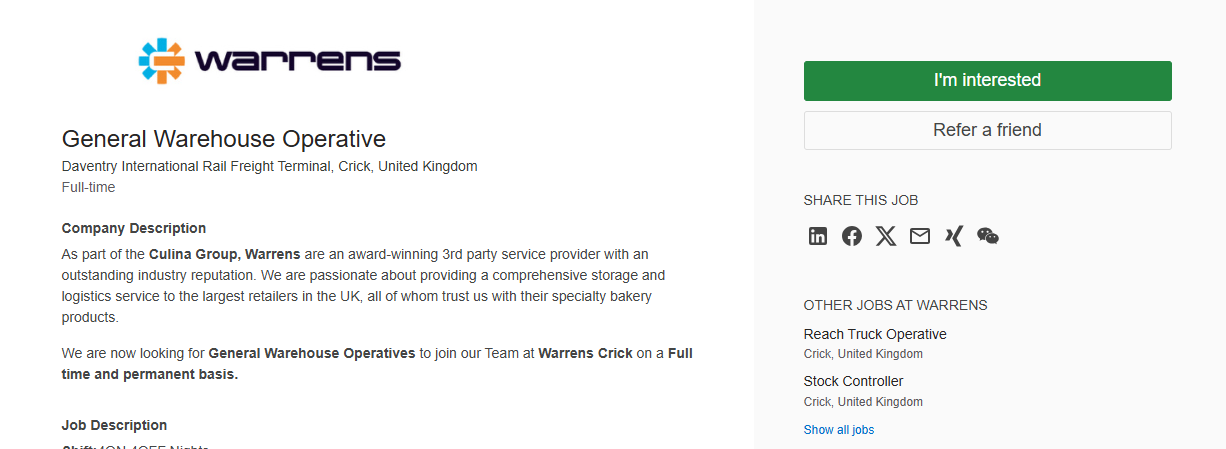Click the General Warehouse Operative job title
This screenshot has height=449, width=1226.
(x=224, y=139)
